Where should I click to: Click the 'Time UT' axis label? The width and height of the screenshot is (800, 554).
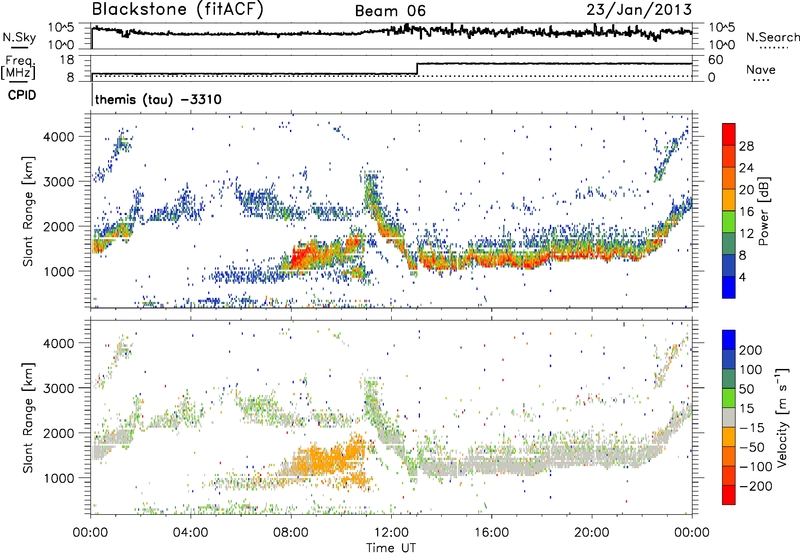[391, 547]
